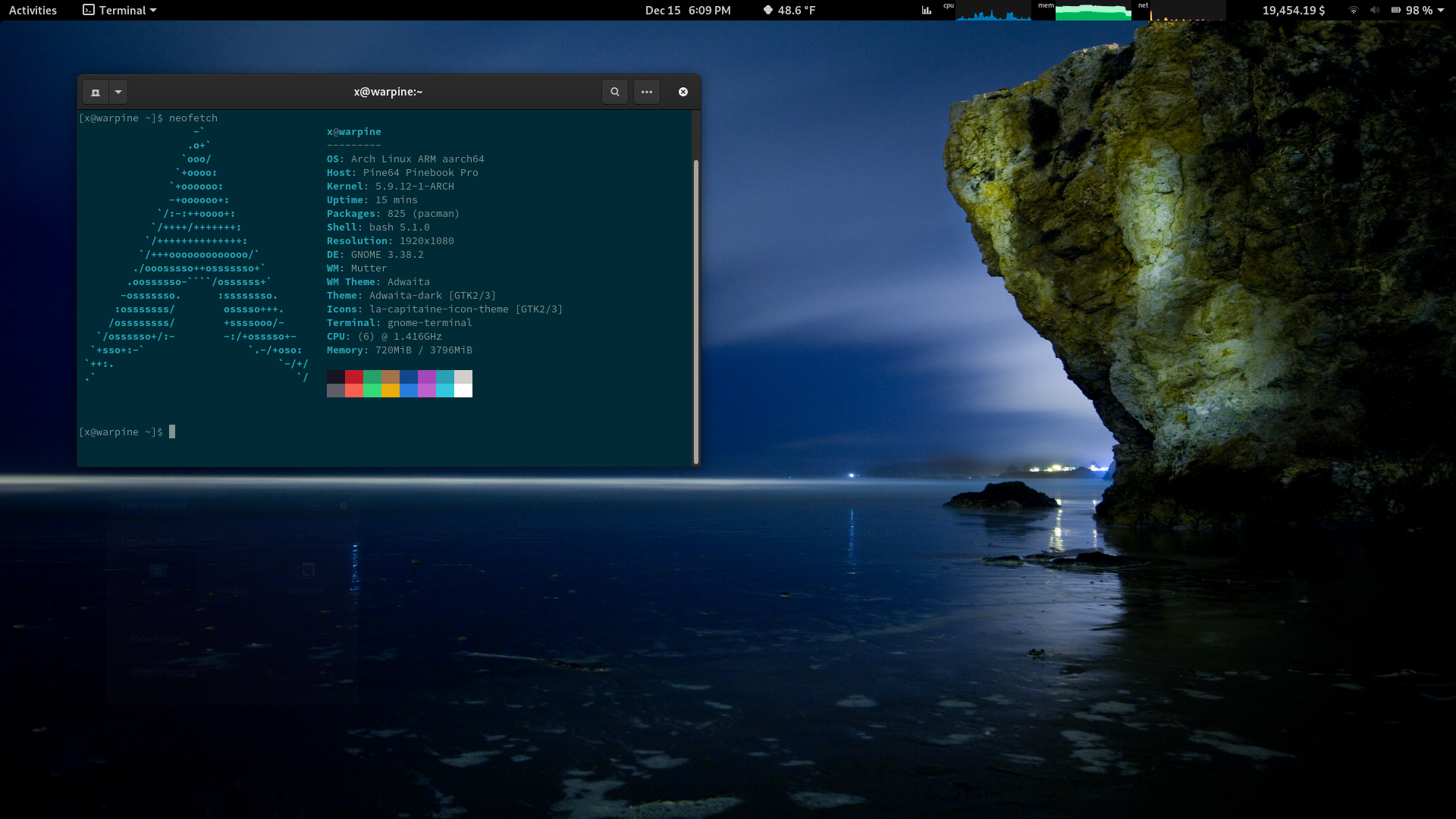Click the white color block in neofetch palette

point(463,391)
